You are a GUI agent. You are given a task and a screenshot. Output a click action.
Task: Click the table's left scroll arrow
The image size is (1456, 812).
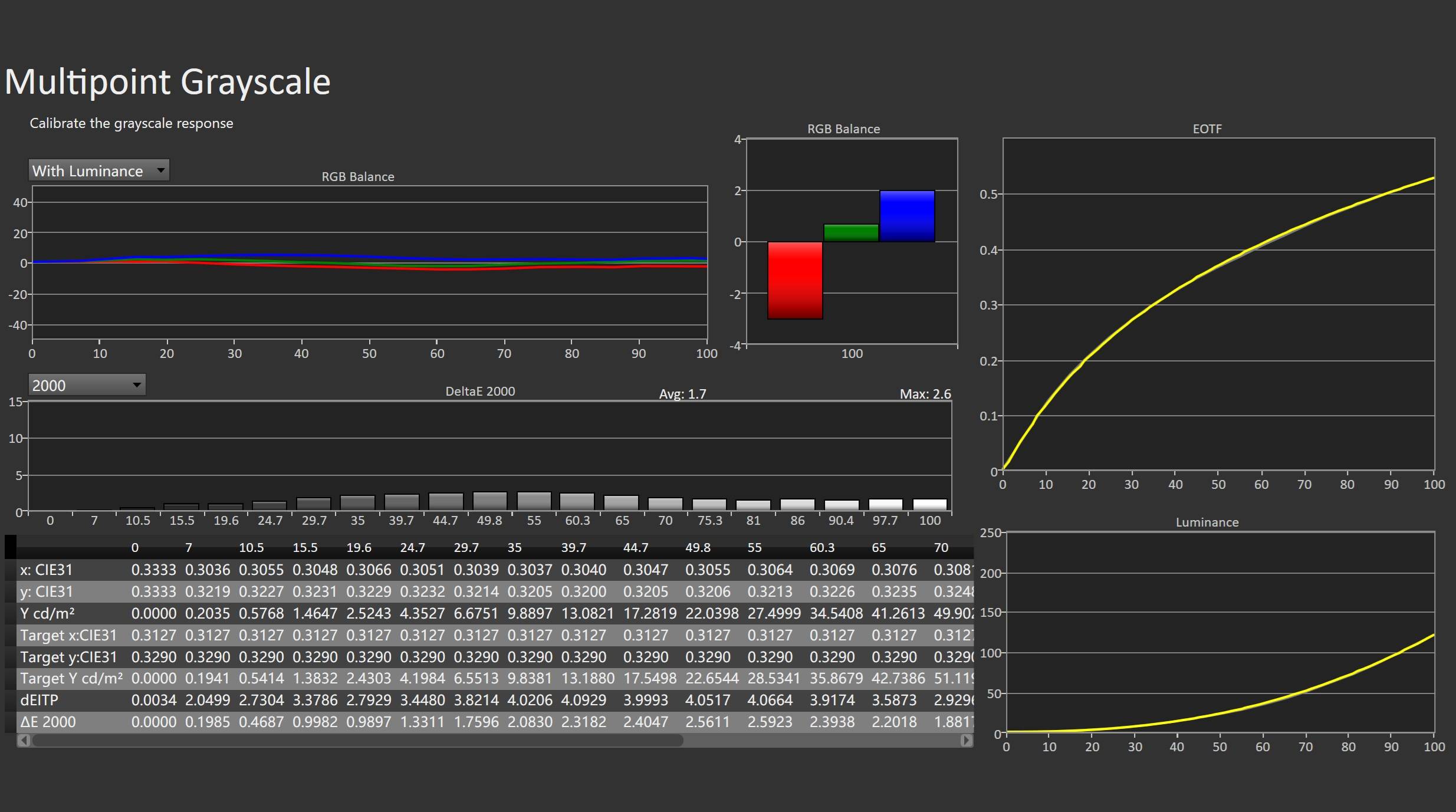click(x=24, y=740)
